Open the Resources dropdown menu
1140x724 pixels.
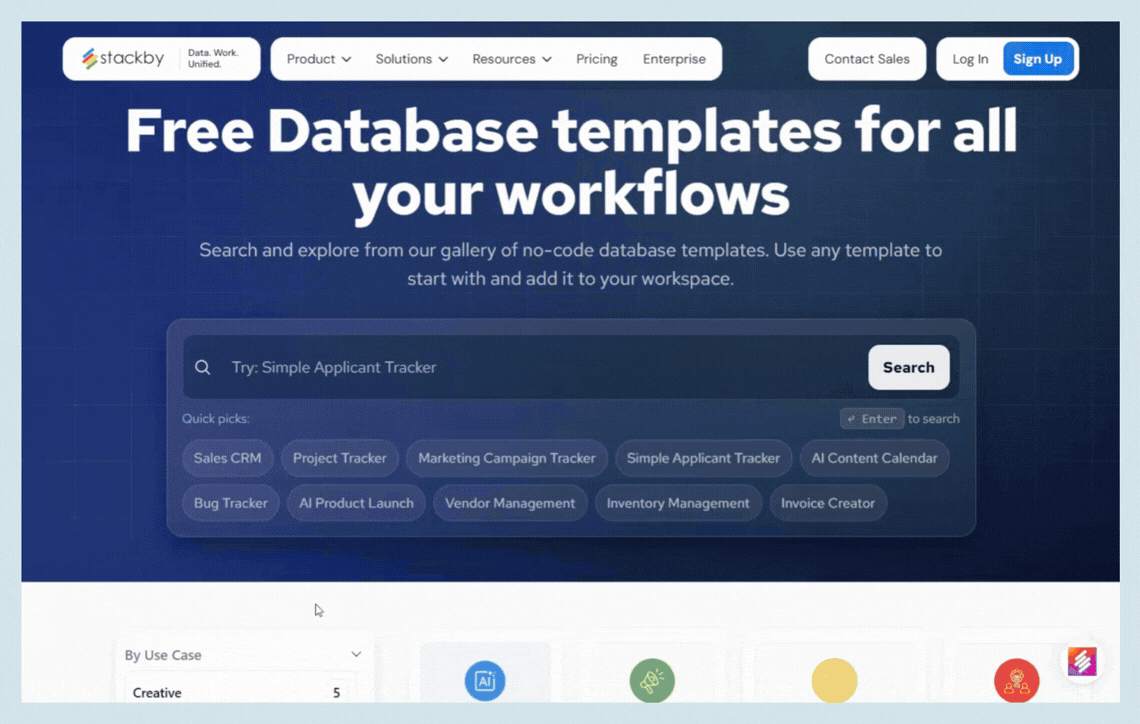click(x=511, y=59)
